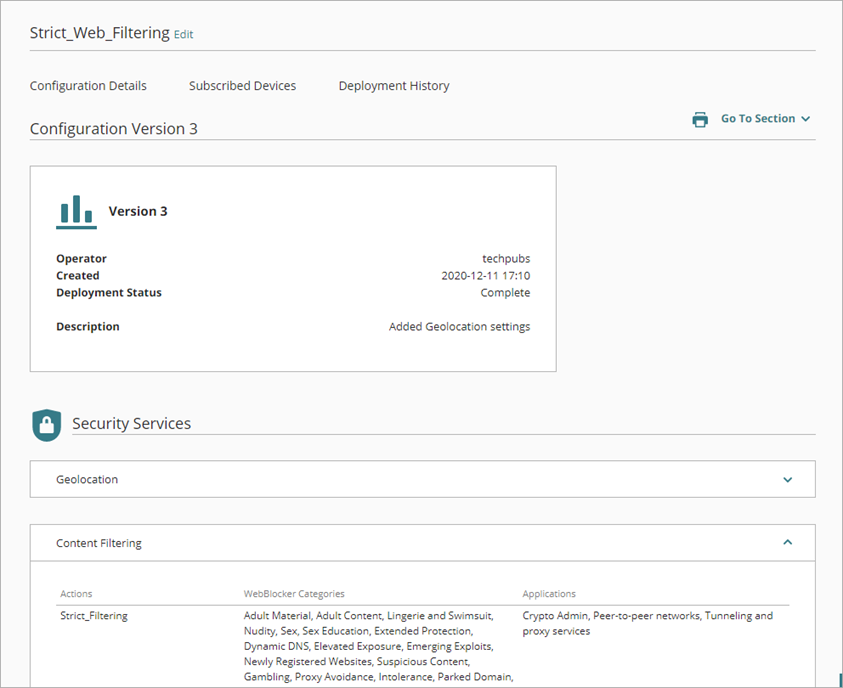Click the Version 3 bar chart icon
843x688 pixels.
[76, 211]
